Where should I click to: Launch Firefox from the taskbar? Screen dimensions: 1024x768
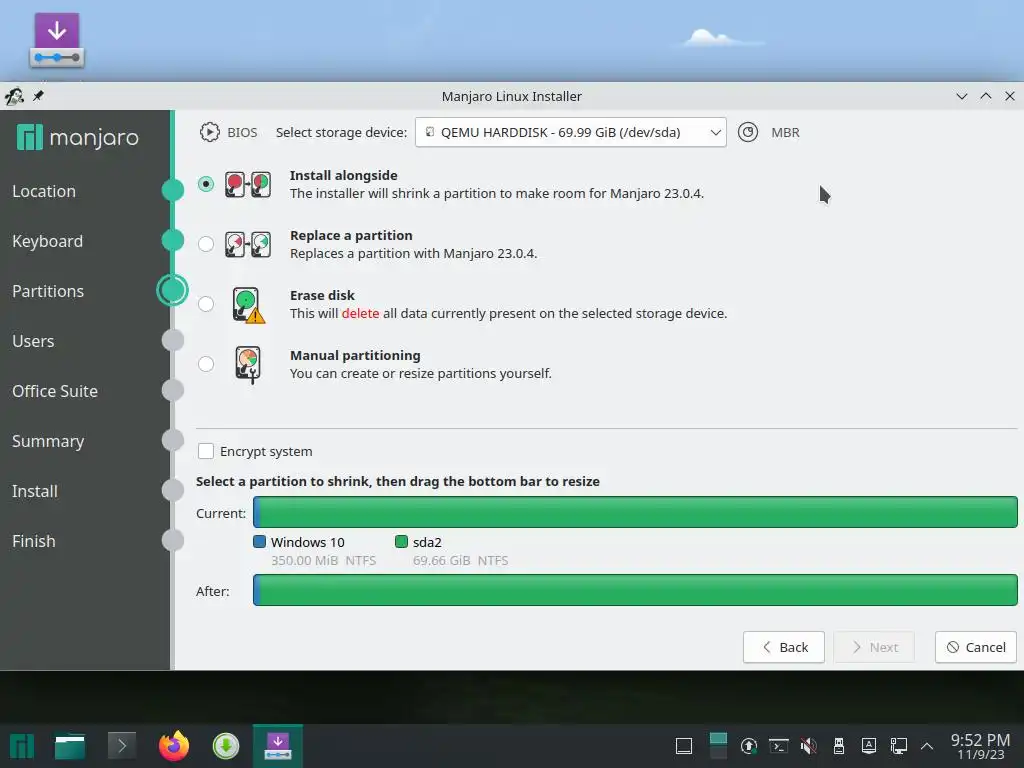click(174, 746)
